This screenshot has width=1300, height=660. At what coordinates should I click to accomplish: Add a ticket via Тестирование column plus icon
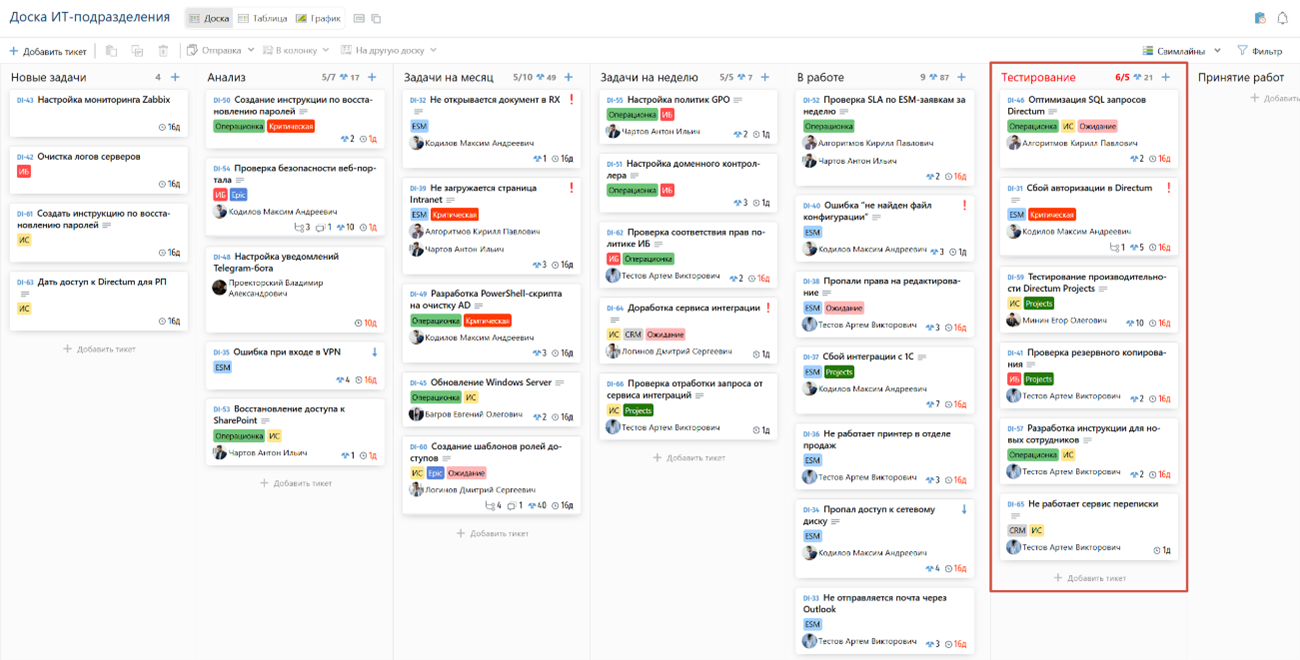(1166, 77)
